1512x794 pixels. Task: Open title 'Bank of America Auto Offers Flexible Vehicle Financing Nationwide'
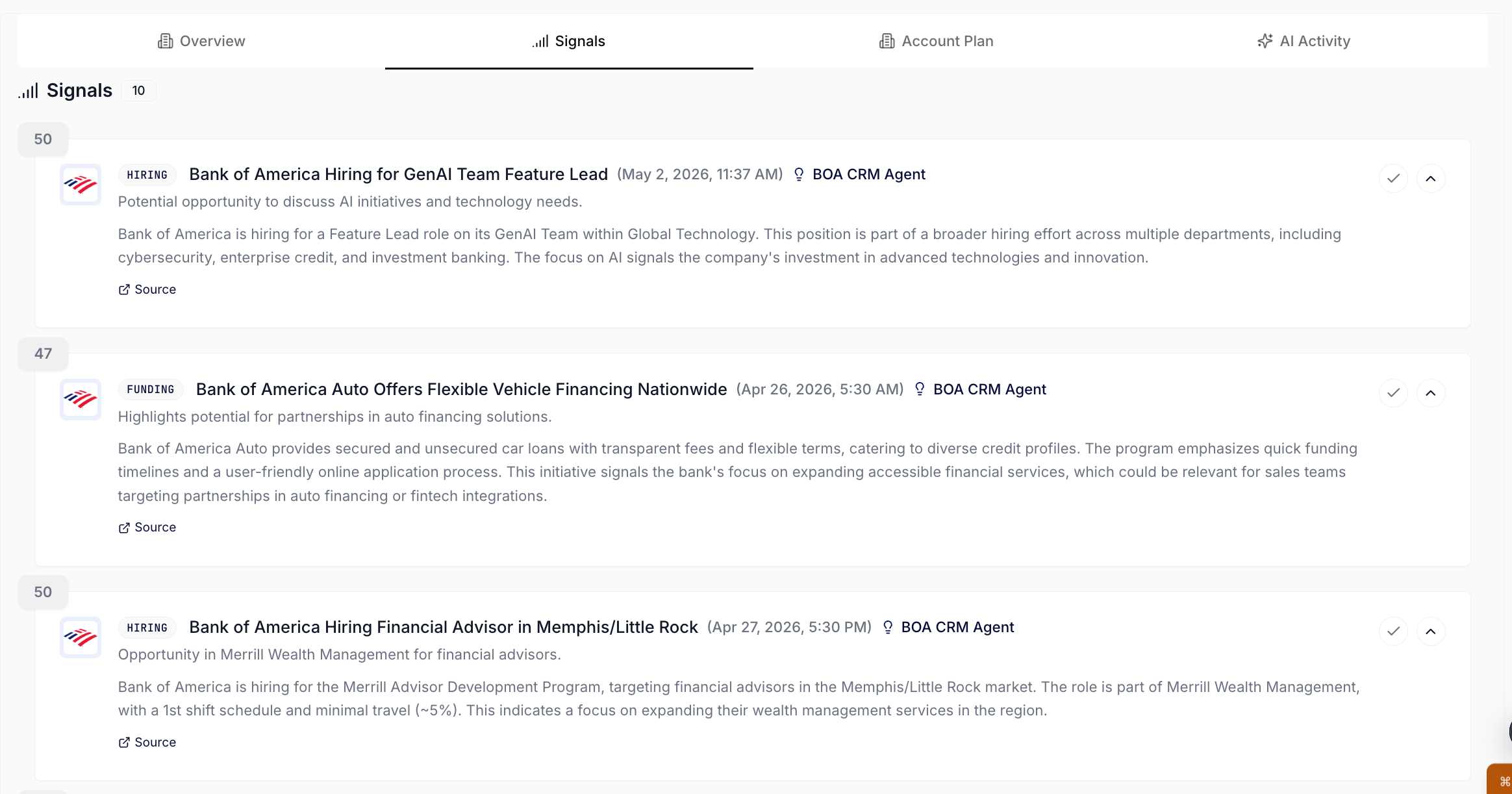(x=462, y=389)
